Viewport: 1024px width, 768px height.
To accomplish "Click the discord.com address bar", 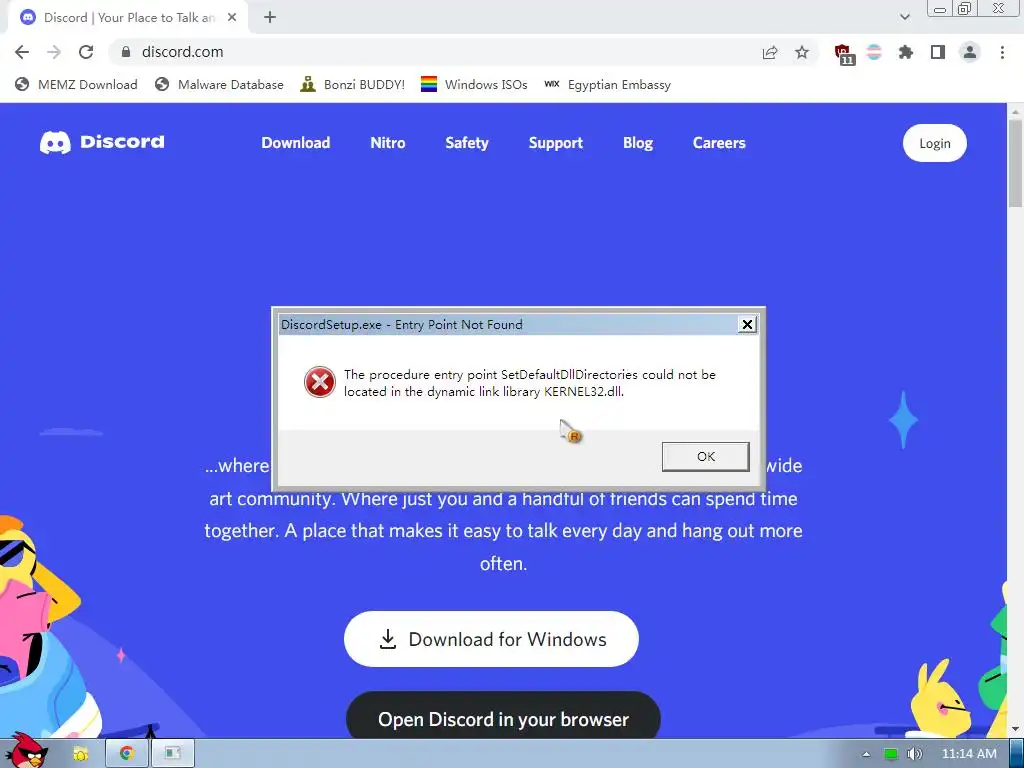I will point(431,52).
